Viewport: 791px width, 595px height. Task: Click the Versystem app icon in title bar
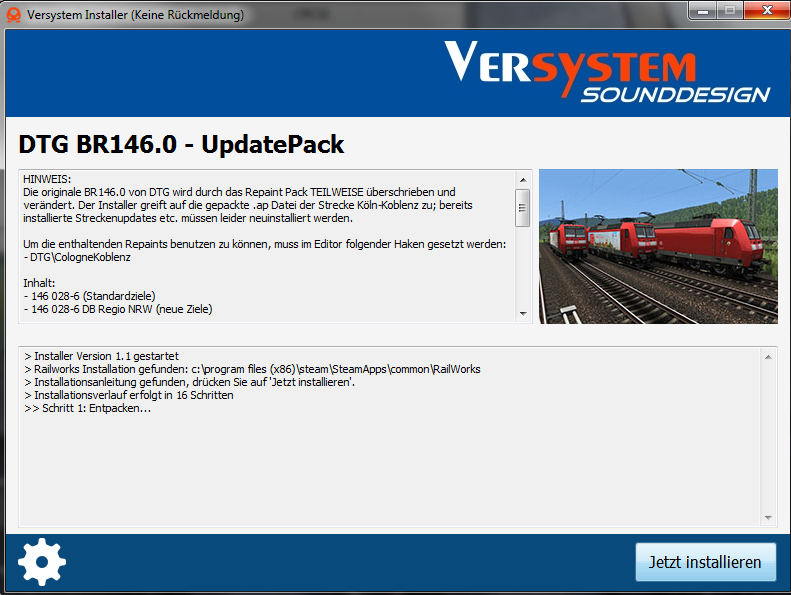14,15
